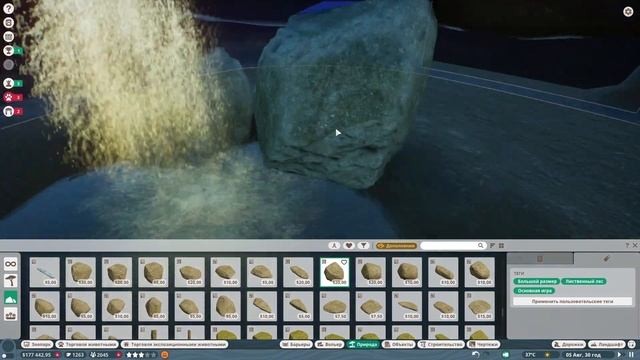Click the Большой размер tag
The width and height of the screenshot is (640, 360).
click(x=536, y=282)
